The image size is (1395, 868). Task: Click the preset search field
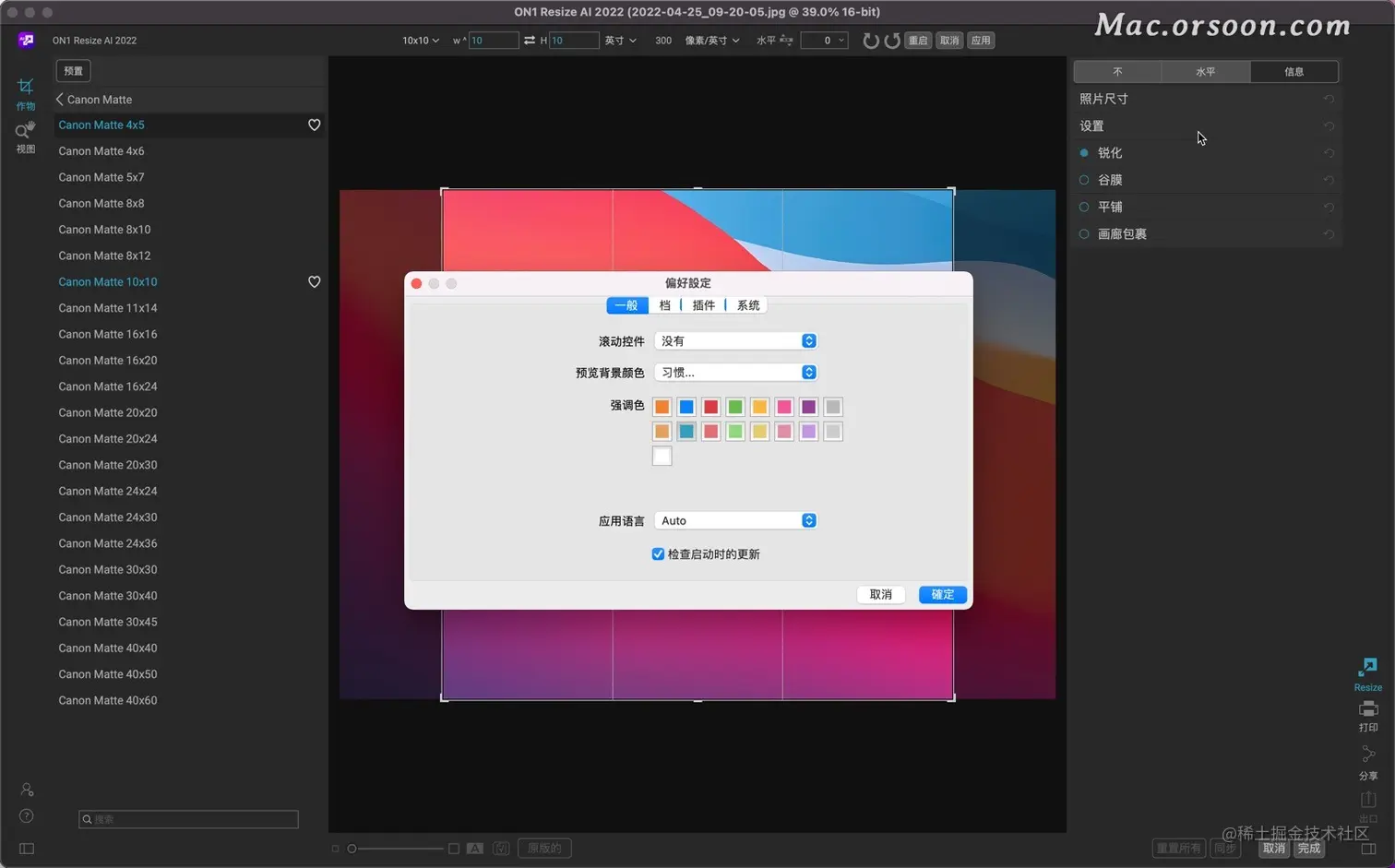(189, 819)
